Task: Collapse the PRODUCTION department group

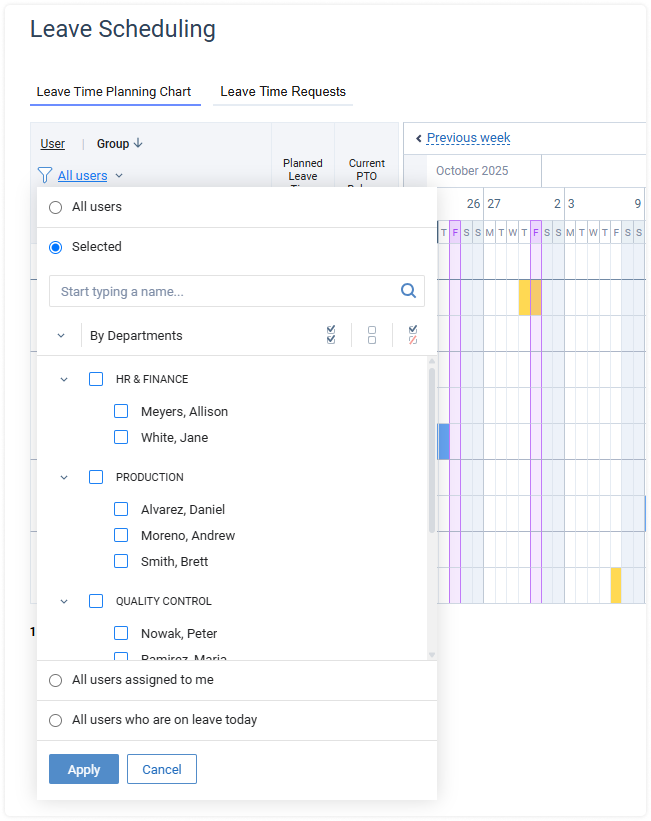Action: [x=64, y=477]
